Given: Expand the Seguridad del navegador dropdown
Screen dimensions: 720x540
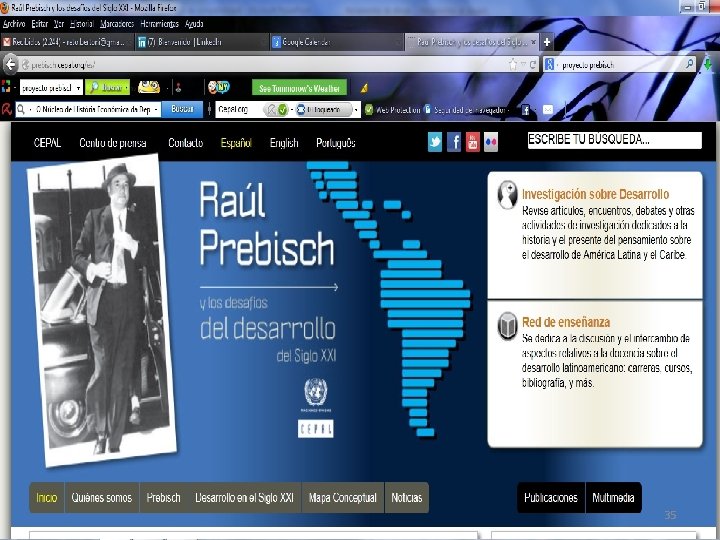Looking at the screenshot, I should point(509,110).
